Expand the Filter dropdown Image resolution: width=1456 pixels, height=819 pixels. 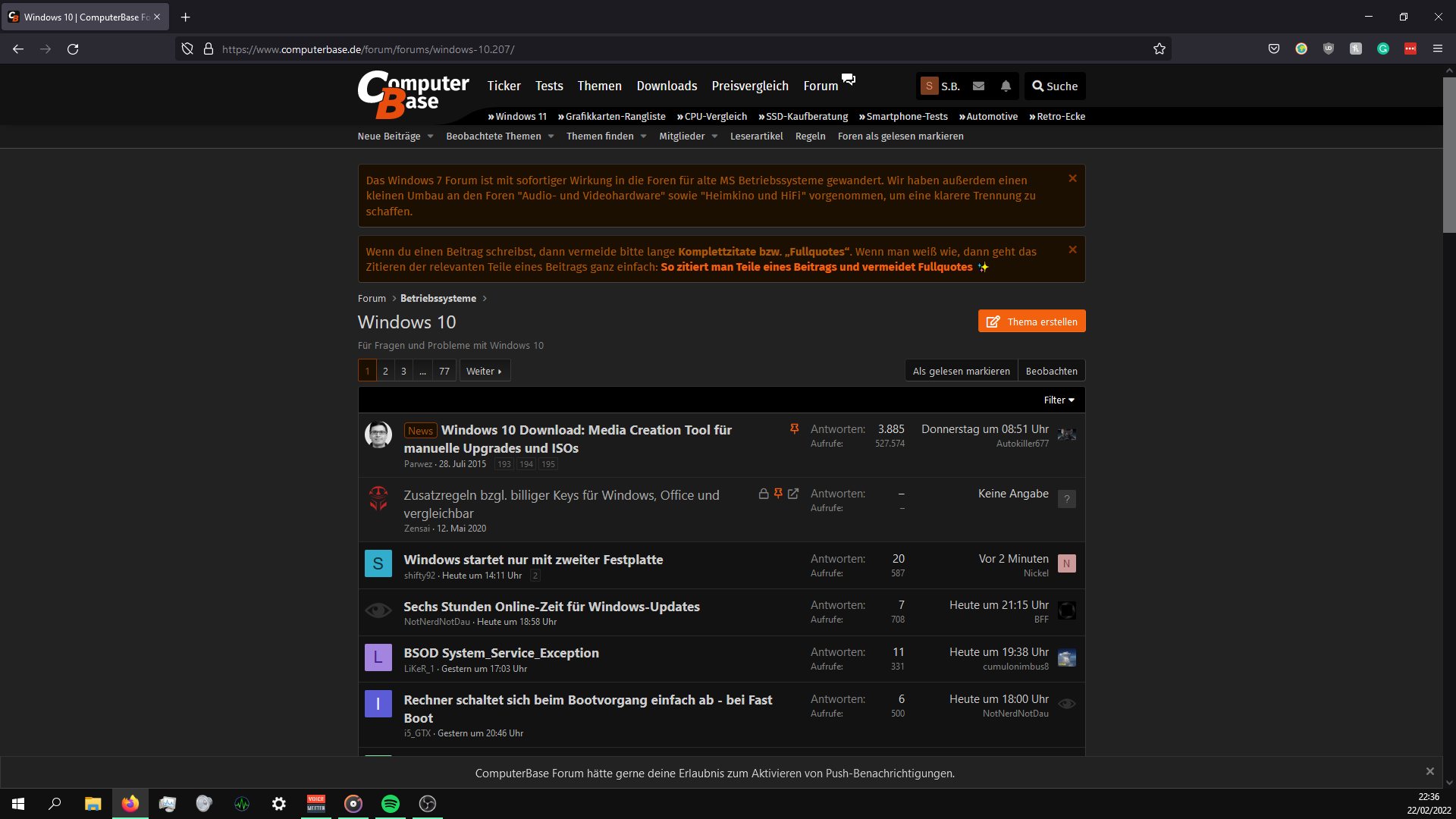tap(1059, 400)
